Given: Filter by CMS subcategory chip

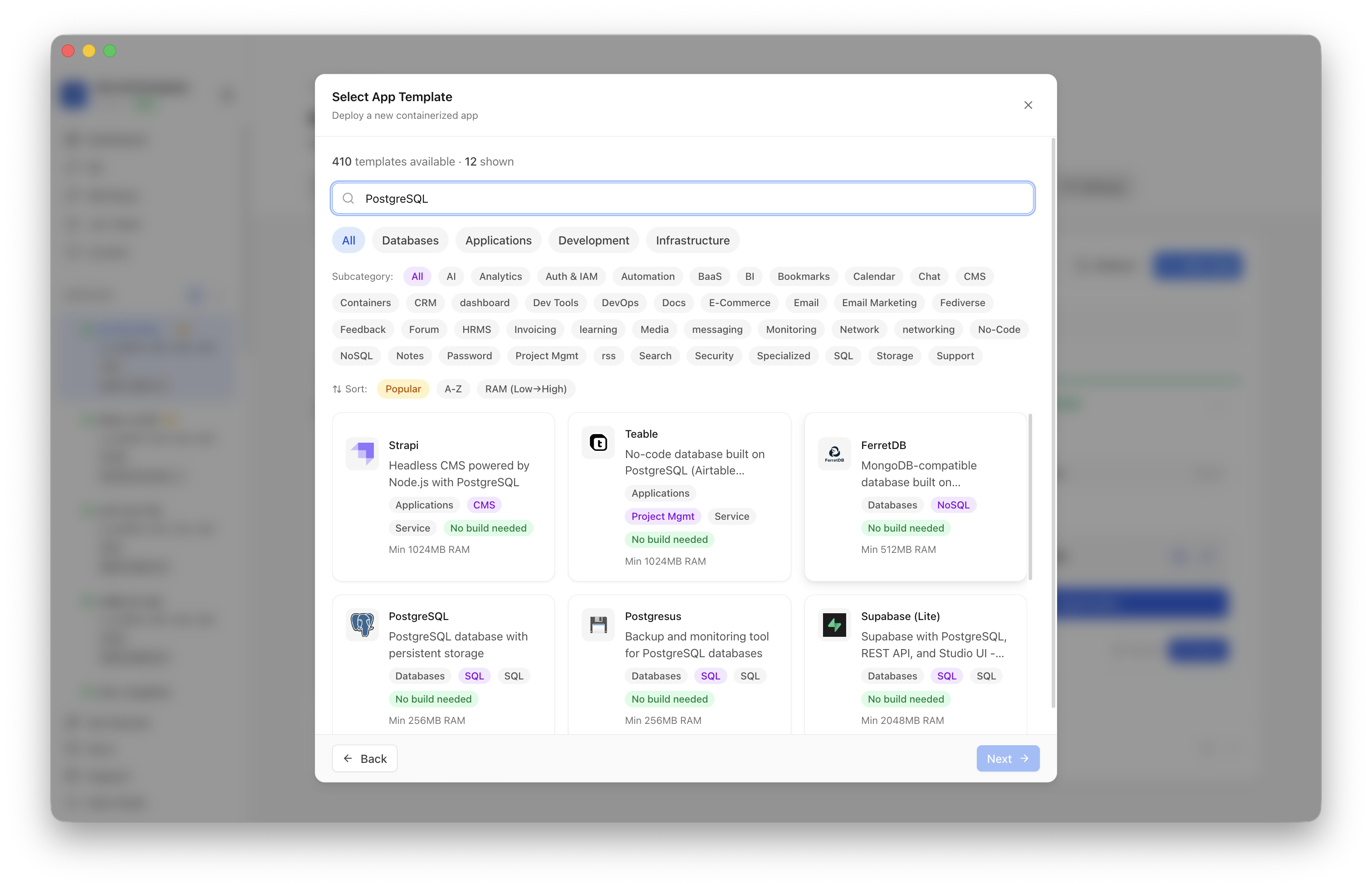Looking at the screenshot, I should pyautogui.click(x=974, y=276).
